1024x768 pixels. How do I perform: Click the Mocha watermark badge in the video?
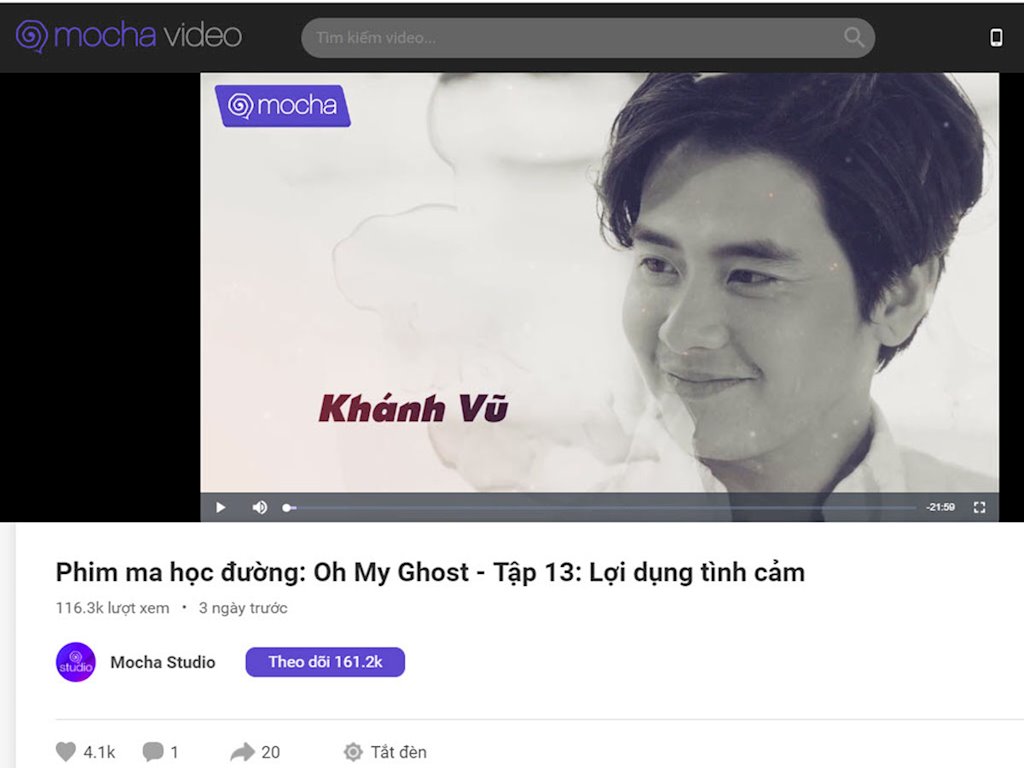click(x=282, y=105)
